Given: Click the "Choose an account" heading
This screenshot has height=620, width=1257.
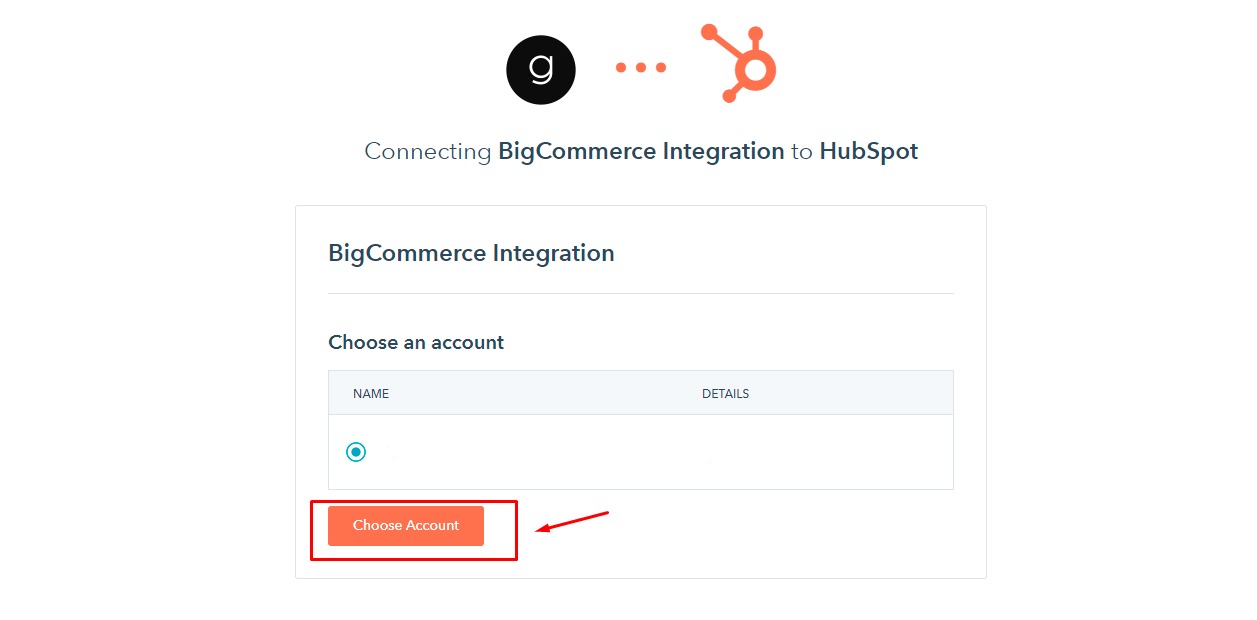Looking at the screenshot, I should pos(416,342).
